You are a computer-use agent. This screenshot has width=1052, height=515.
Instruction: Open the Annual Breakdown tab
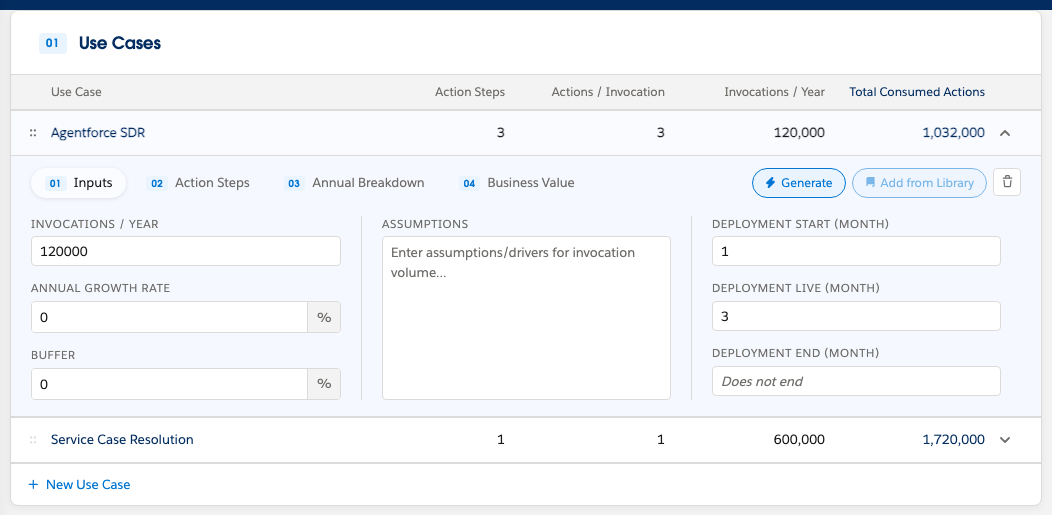tap(355, 182)
